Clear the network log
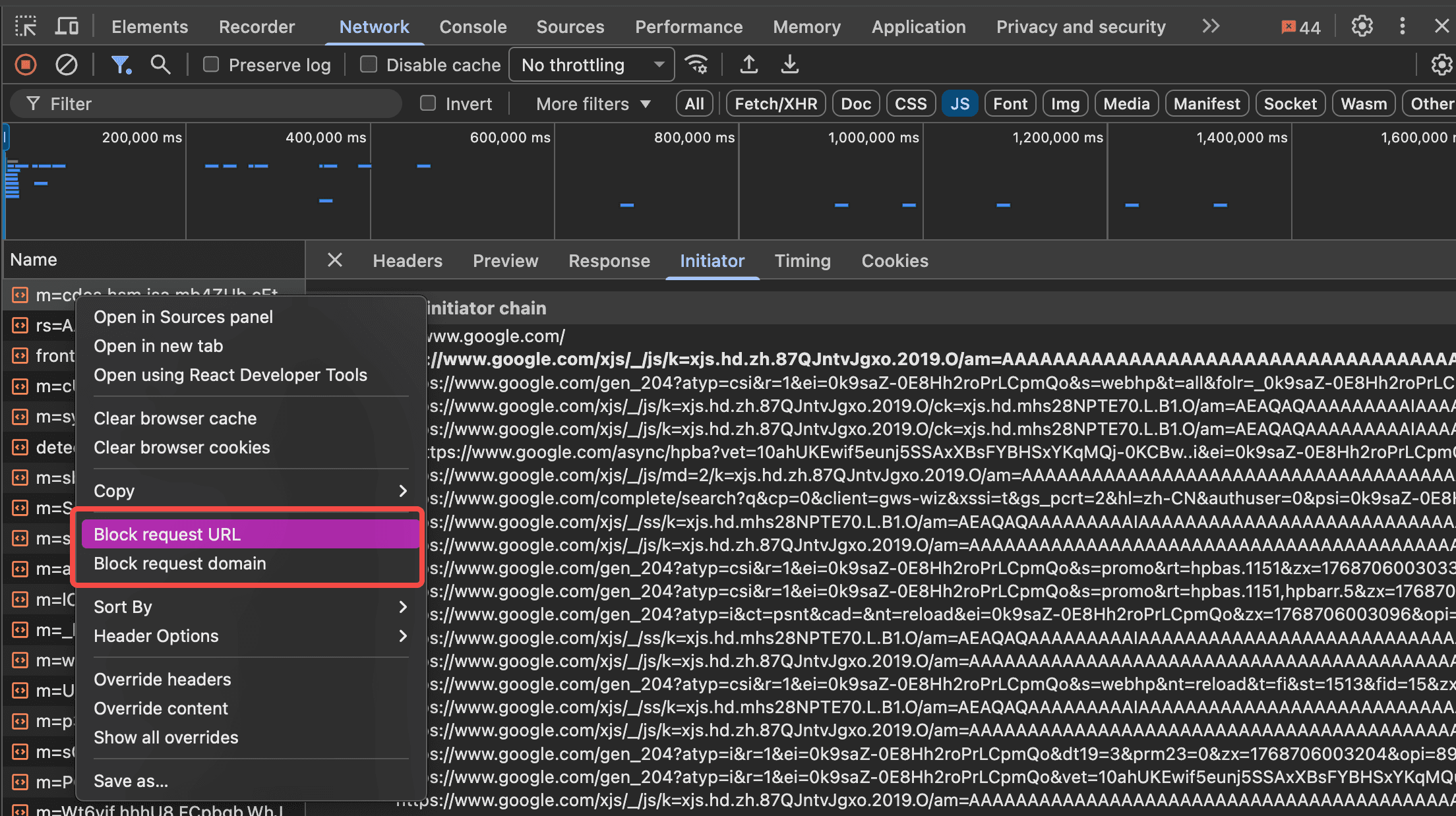The height and width of the screenshot is (816, 1456). click(65, 64)
